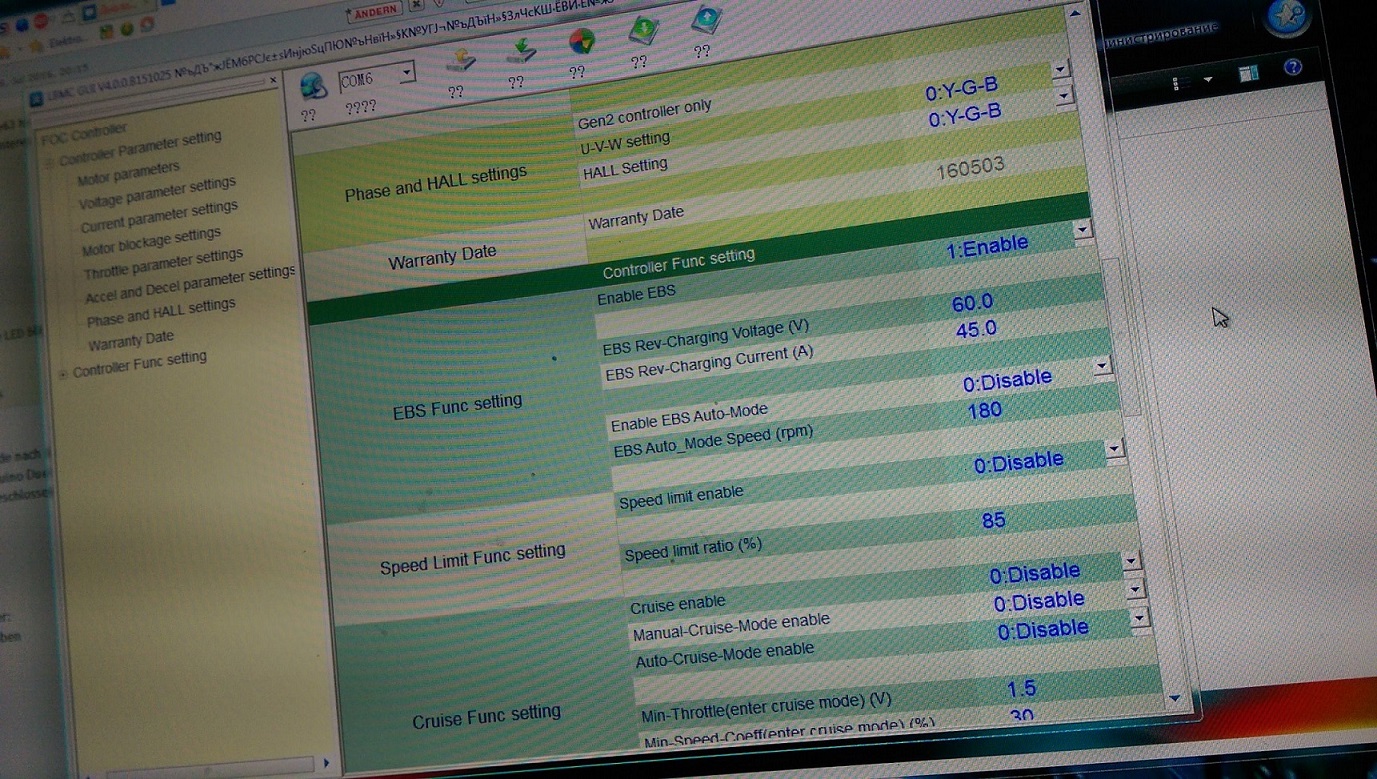Open the Enable EBS Auto-Mode dropdown
Image resolution: width=1377 pixels, height=779 pixels.
[x=1101, y=367]
